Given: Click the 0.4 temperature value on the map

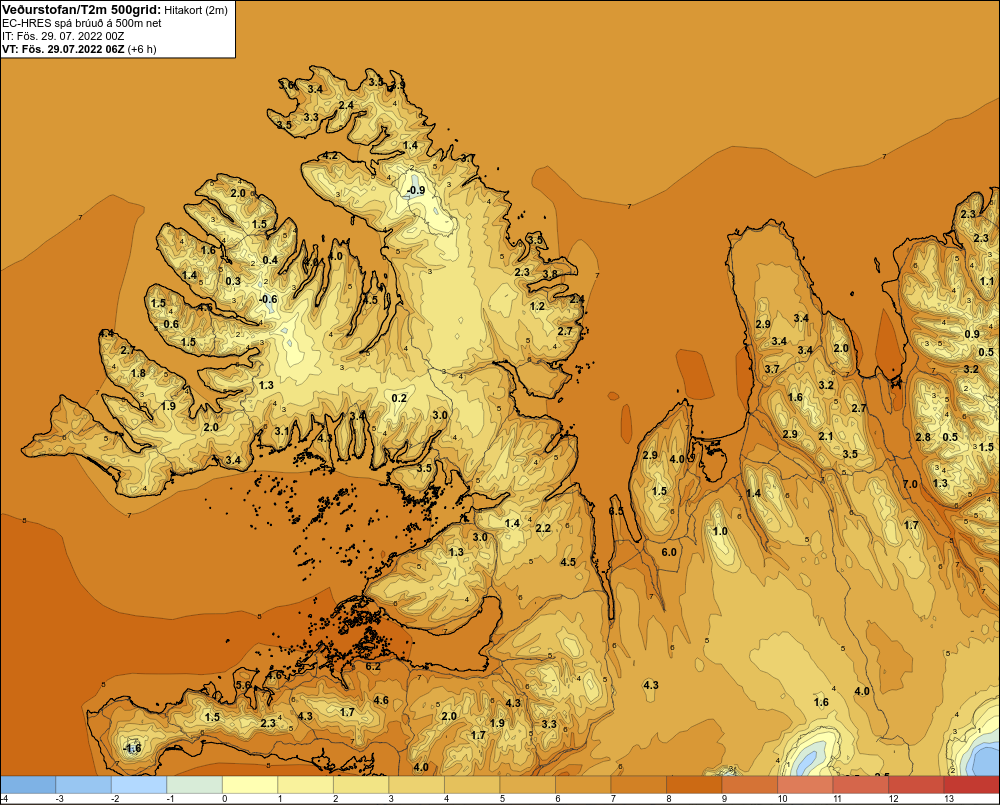Looking at the screenshot, I should (x=270, y=260).
